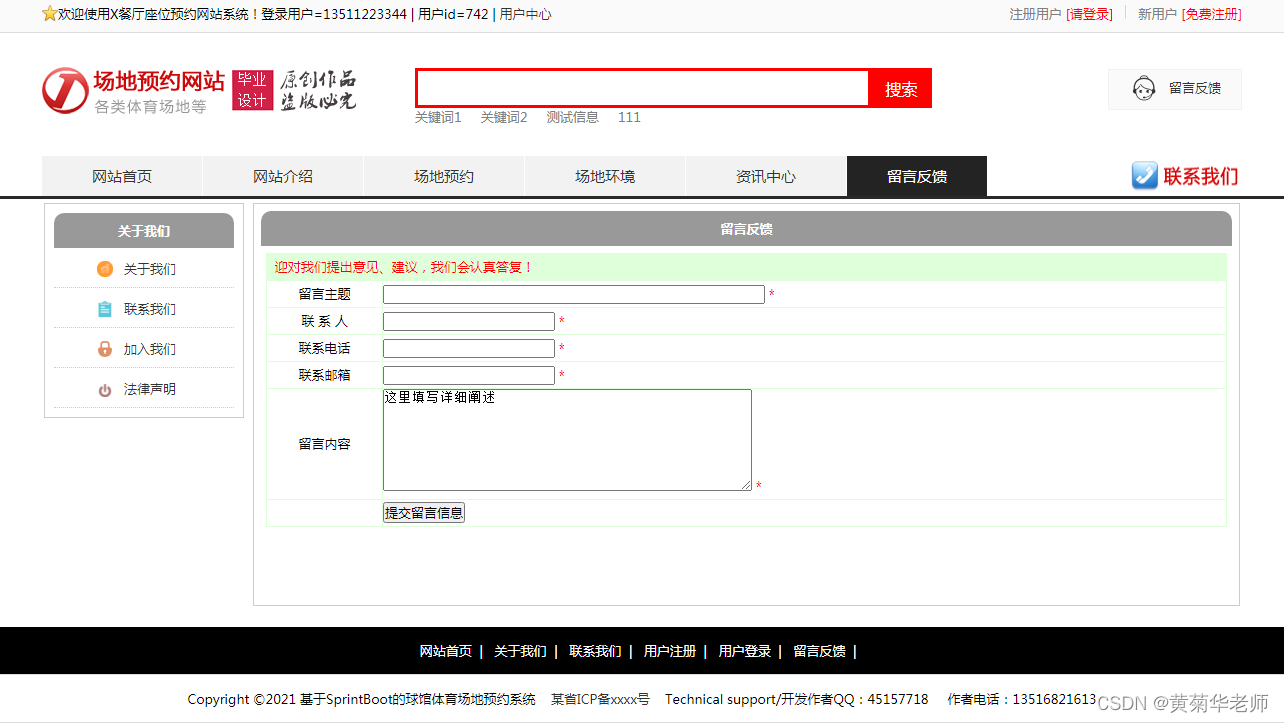Viewport: 1284px width, 723px height.
Task: Open the 用户中心 link in top bar
Action: (x=525, y=14)
